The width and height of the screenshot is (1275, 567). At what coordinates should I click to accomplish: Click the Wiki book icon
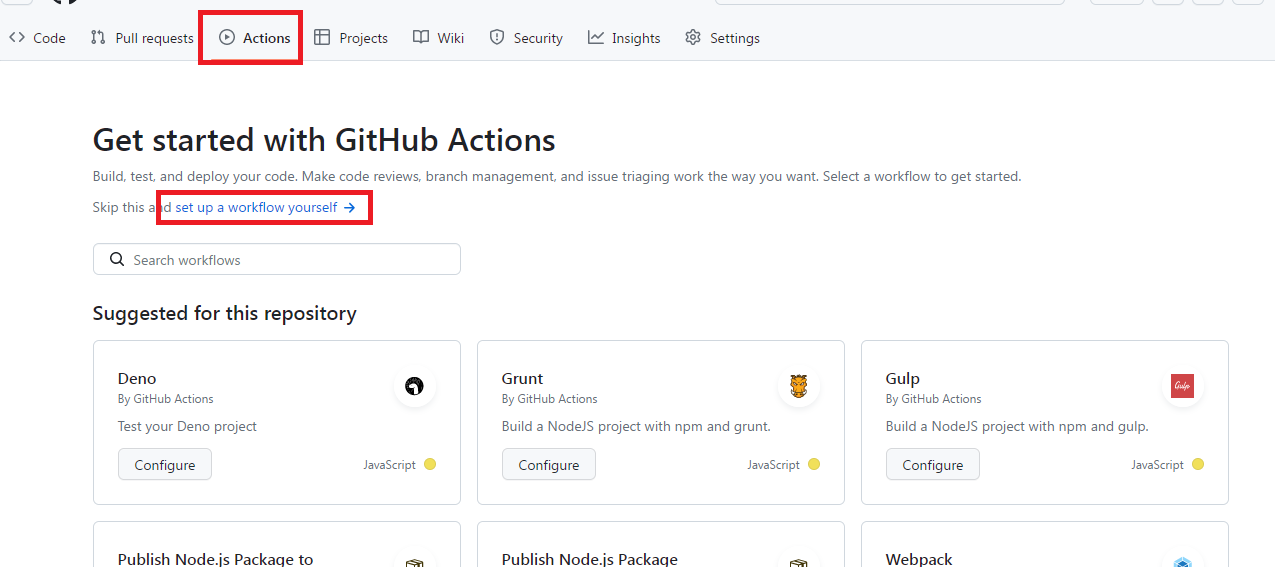[421, 38]
